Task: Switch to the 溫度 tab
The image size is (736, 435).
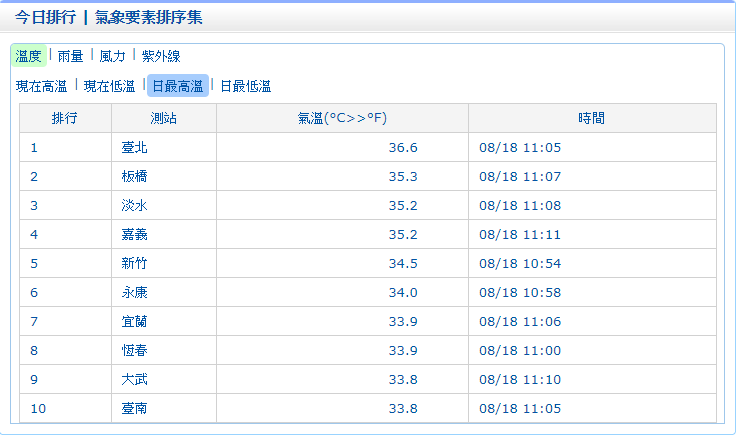Action: [29, 56]
